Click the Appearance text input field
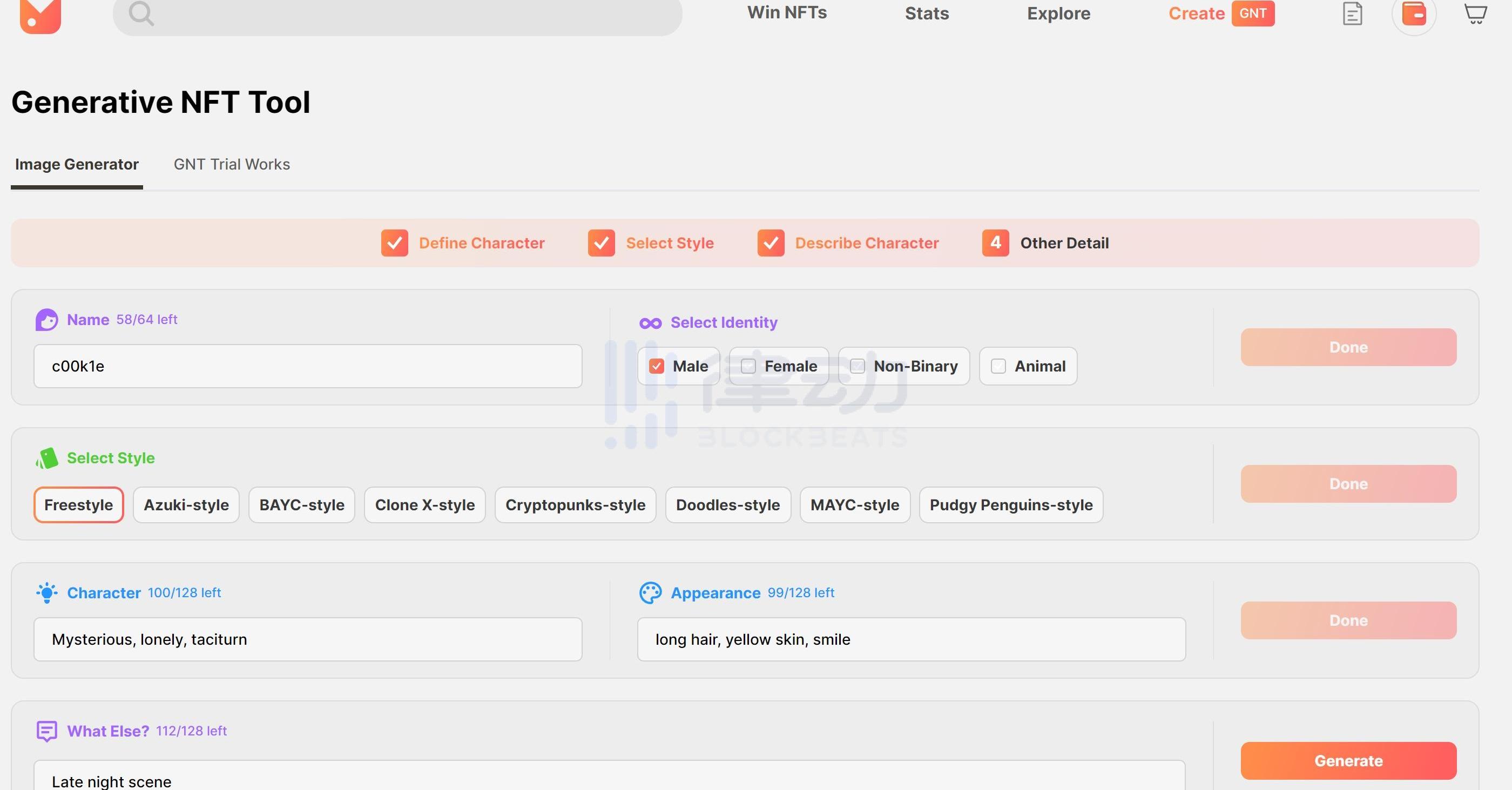Image resolution: width=1512 pixels, height=790 pixels. [x=911, y=639]
